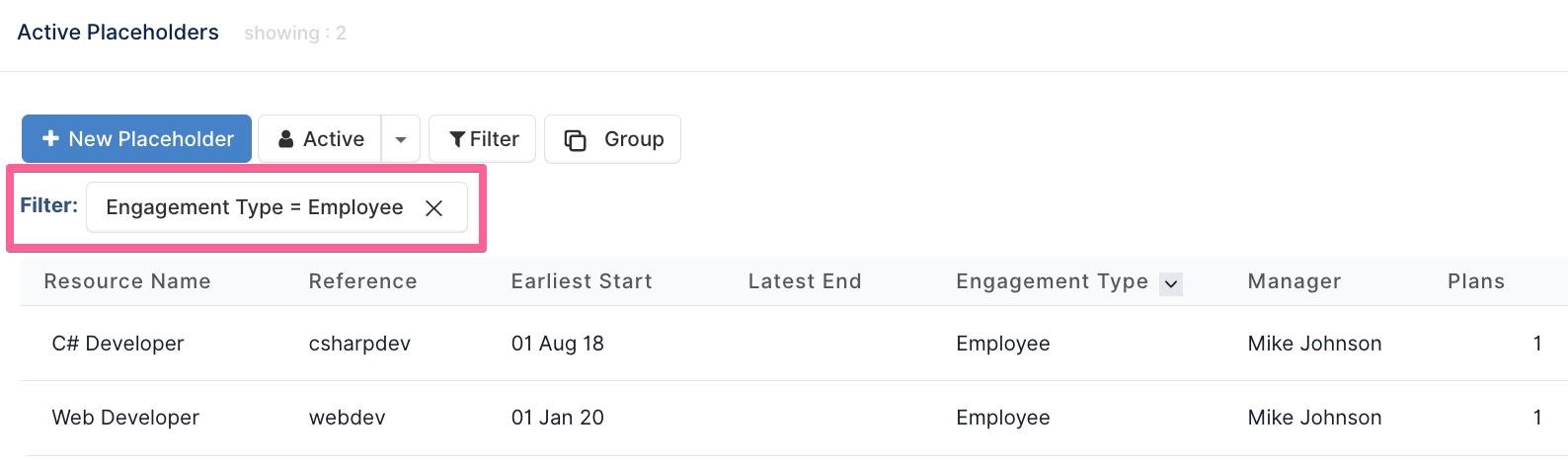Open the dropdown arrow beside Active

[x=401, y=139]
